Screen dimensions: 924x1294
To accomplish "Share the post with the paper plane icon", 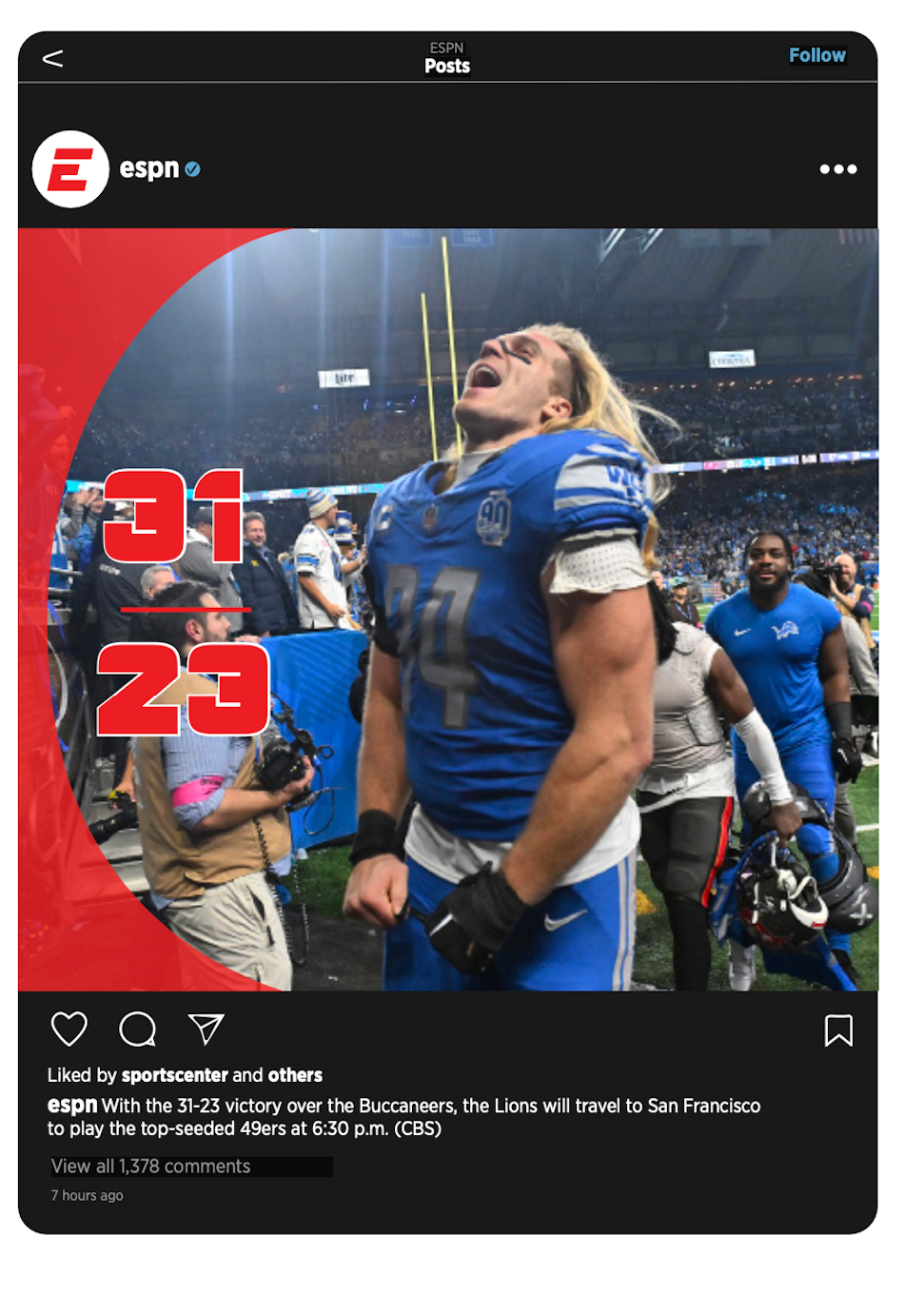I will pyautogui.click(x=206, y=1029).
